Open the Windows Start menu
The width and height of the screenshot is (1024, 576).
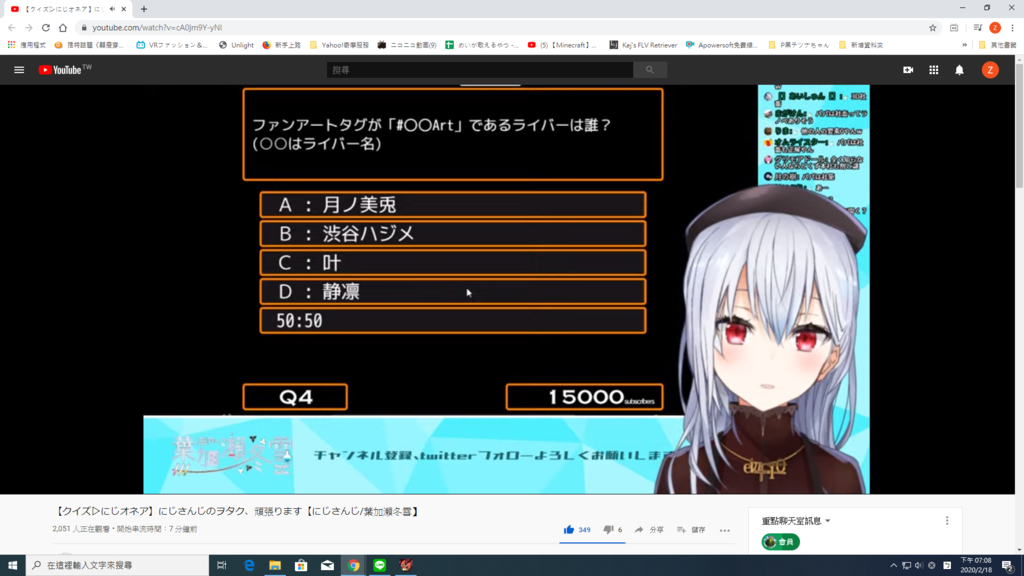tap(12, 565)
